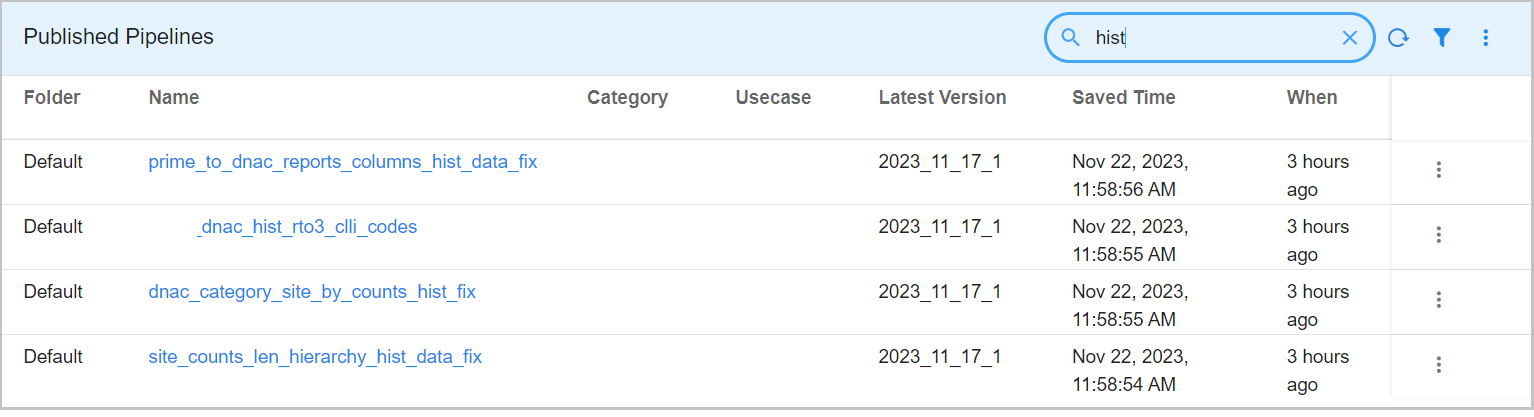The height and width of the screenshot is (417, 1534).
Task: Sort by the When column header
Action: (1311, 98)
